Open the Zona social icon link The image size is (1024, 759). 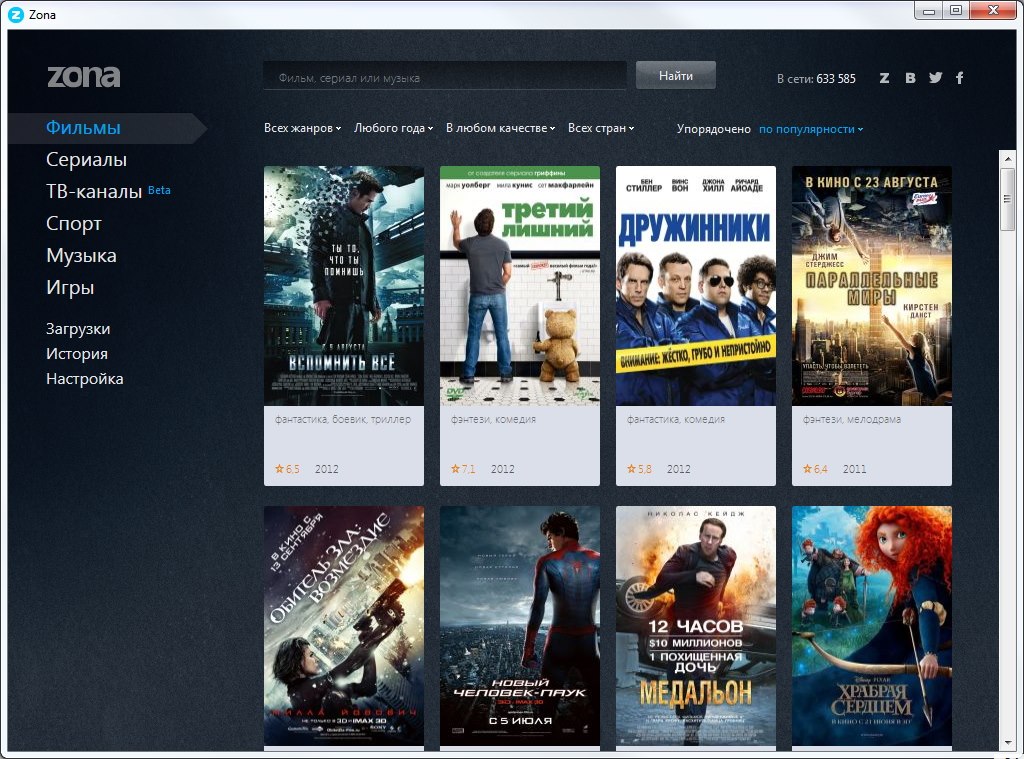click(x=884, y=78)
